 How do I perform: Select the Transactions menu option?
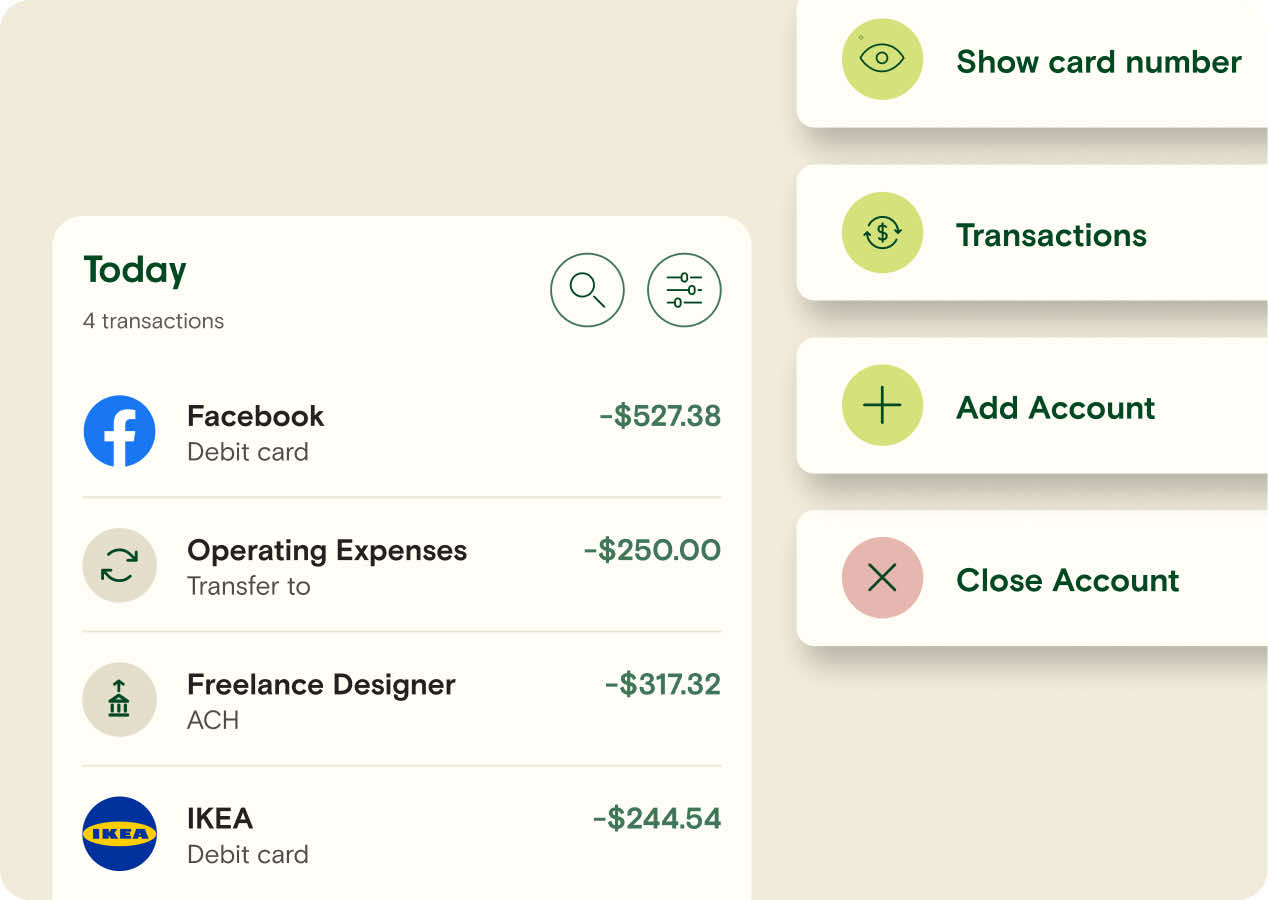(x=1032, y=233)
